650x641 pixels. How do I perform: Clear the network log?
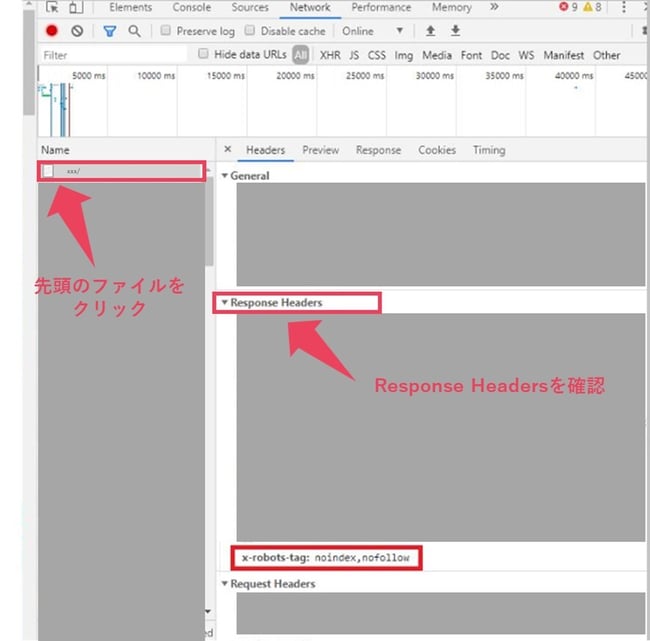click(x=77, y=32)
